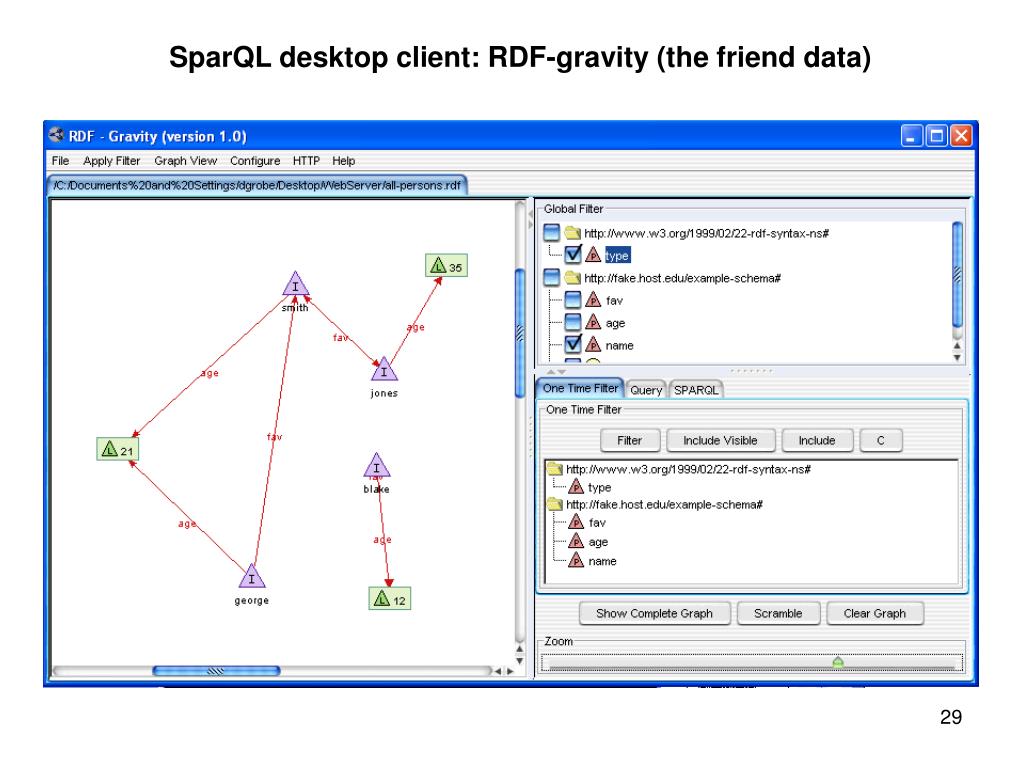The height and width of the screenshot is (768, 1024).
Task: Open the Graph View menu
Action: [x=185, y=161]
